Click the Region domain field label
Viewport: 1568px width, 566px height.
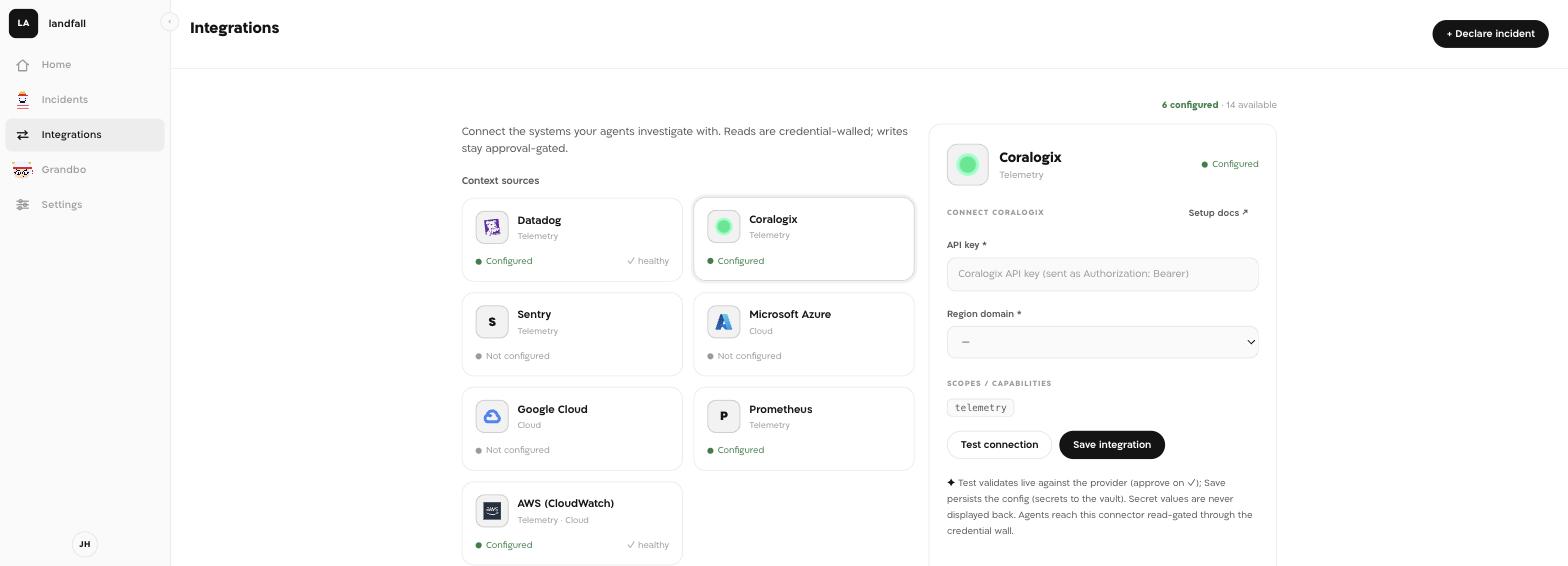(x=984, y=314)
